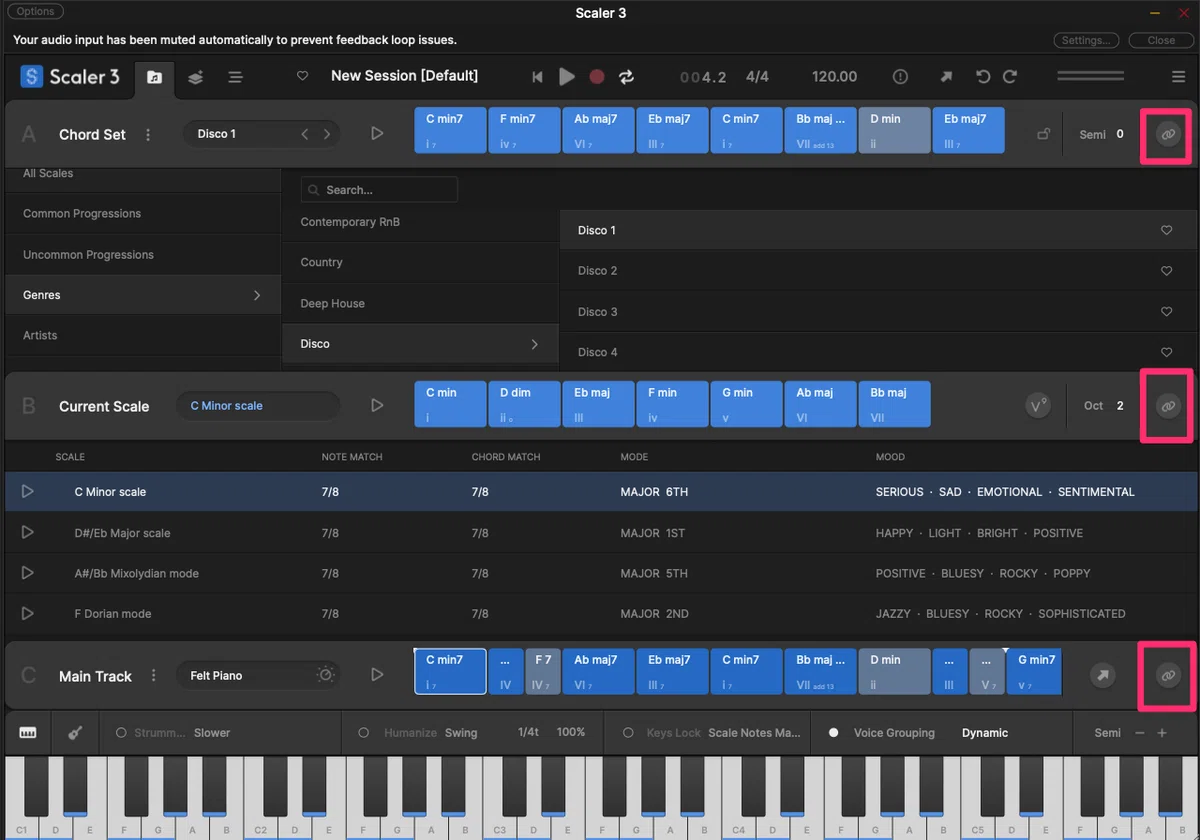The width and height of the screenshot is (1200, 840).
Task: Toggle the loop playback button
Action: tap(627, 77)
